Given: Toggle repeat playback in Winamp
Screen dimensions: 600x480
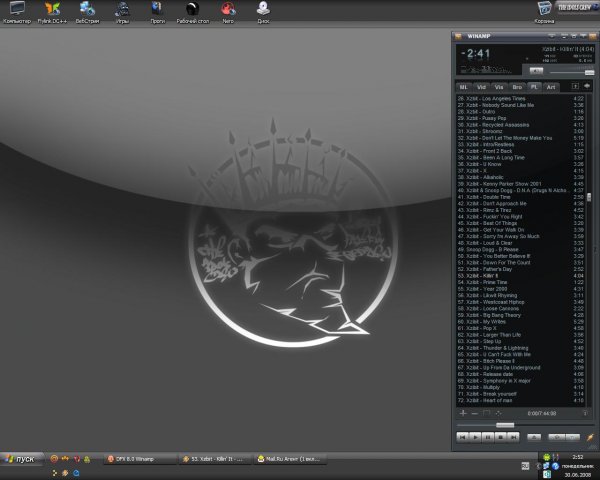Looking at the screenshot, I should 572,437.
